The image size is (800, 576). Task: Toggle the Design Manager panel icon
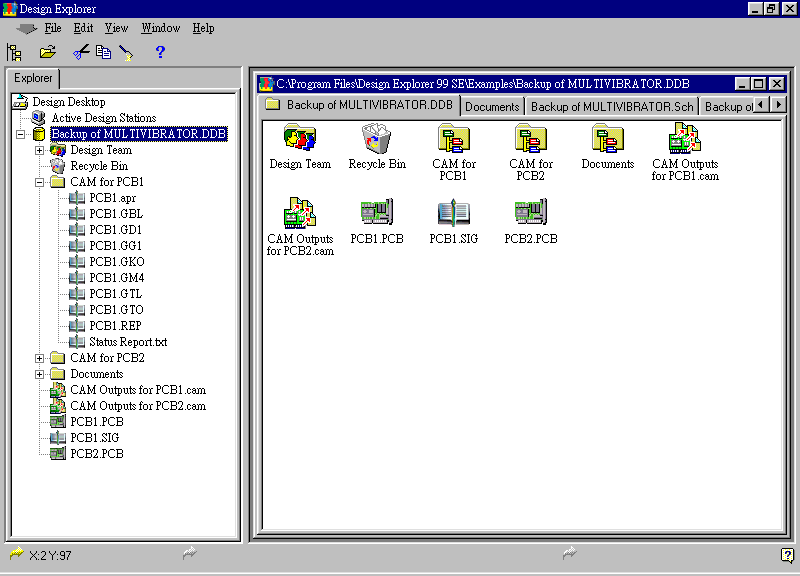[x=14, y=52]
